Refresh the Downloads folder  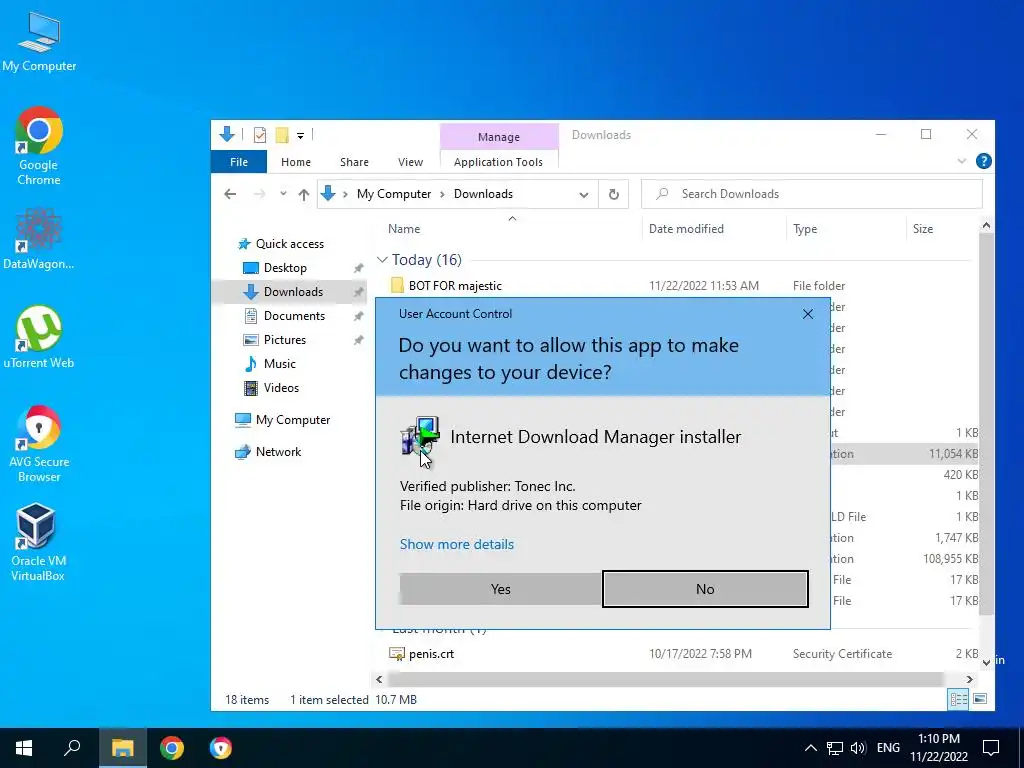pyautogui.click(x=614, y=194)
